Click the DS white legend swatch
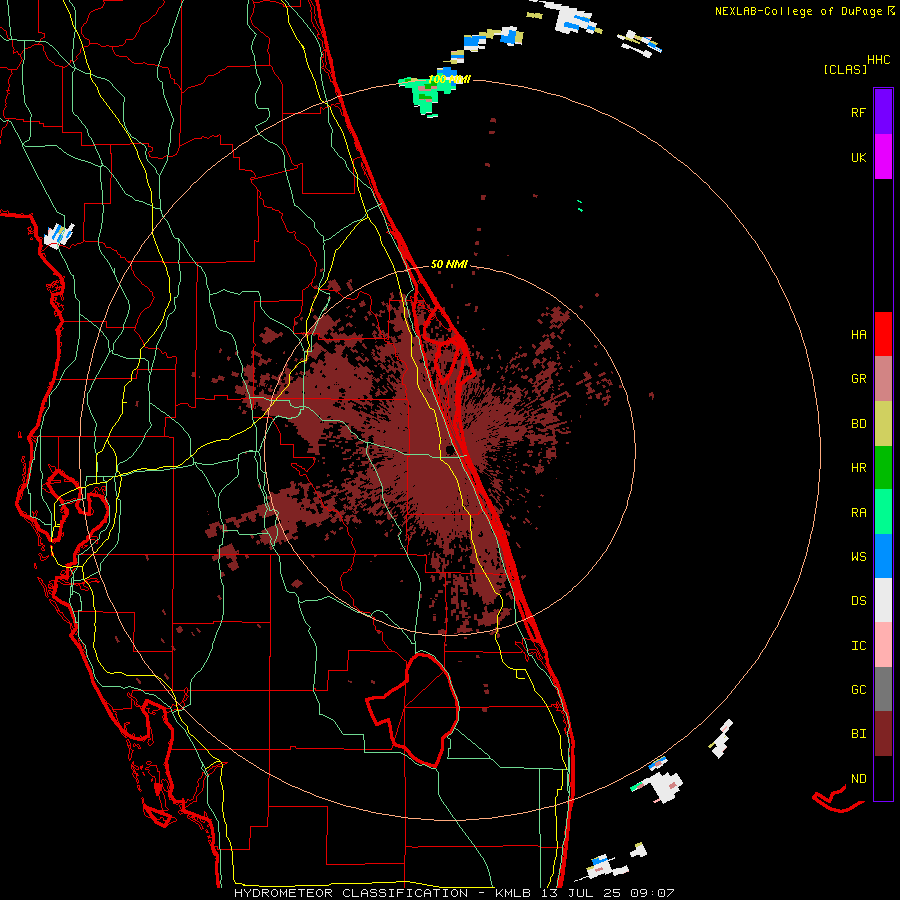The height and width of the screenshot is (900, 900). (883, 600)
